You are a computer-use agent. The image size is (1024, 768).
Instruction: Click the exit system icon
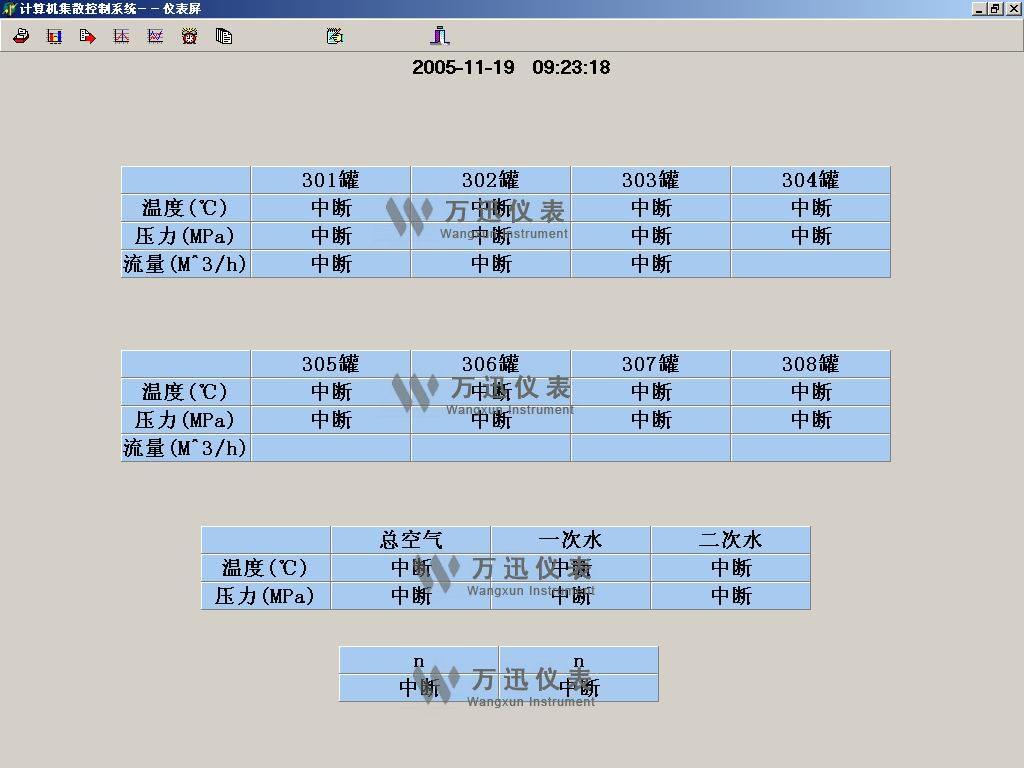click(438, 36)
